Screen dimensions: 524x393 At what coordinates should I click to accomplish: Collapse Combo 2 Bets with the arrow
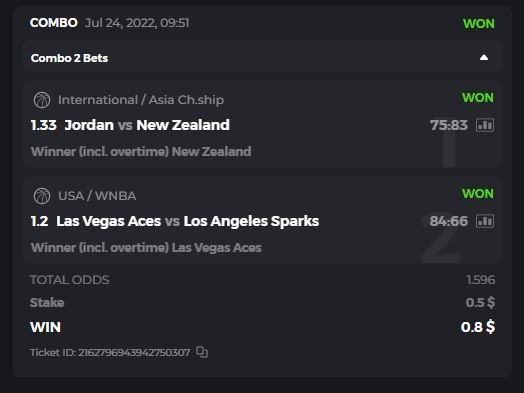(484, 58)
